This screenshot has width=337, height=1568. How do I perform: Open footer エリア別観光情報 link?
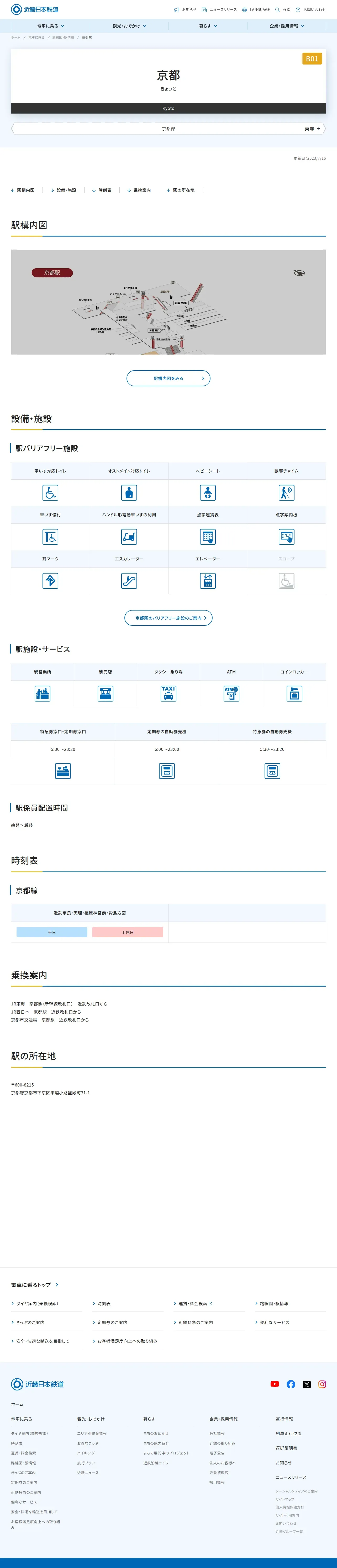92,1433
